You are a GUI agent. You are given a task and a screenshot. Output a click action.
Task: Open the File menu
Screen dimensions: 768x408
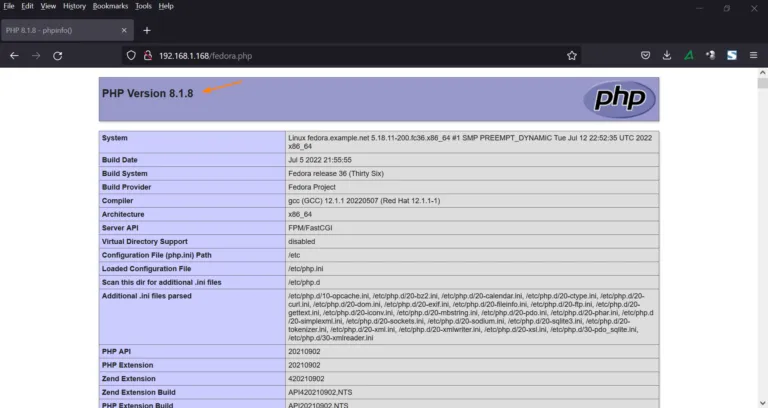click(9, 6)
